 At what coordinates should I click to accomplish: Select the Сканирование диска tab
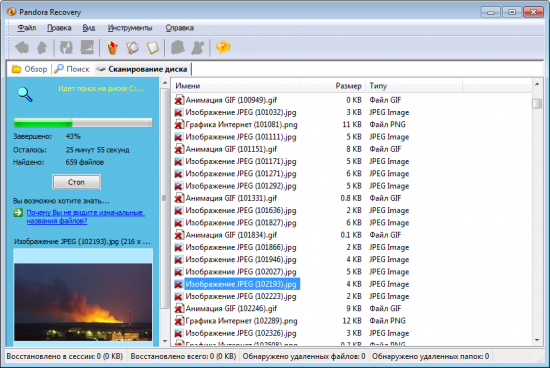tap(142, 69)
